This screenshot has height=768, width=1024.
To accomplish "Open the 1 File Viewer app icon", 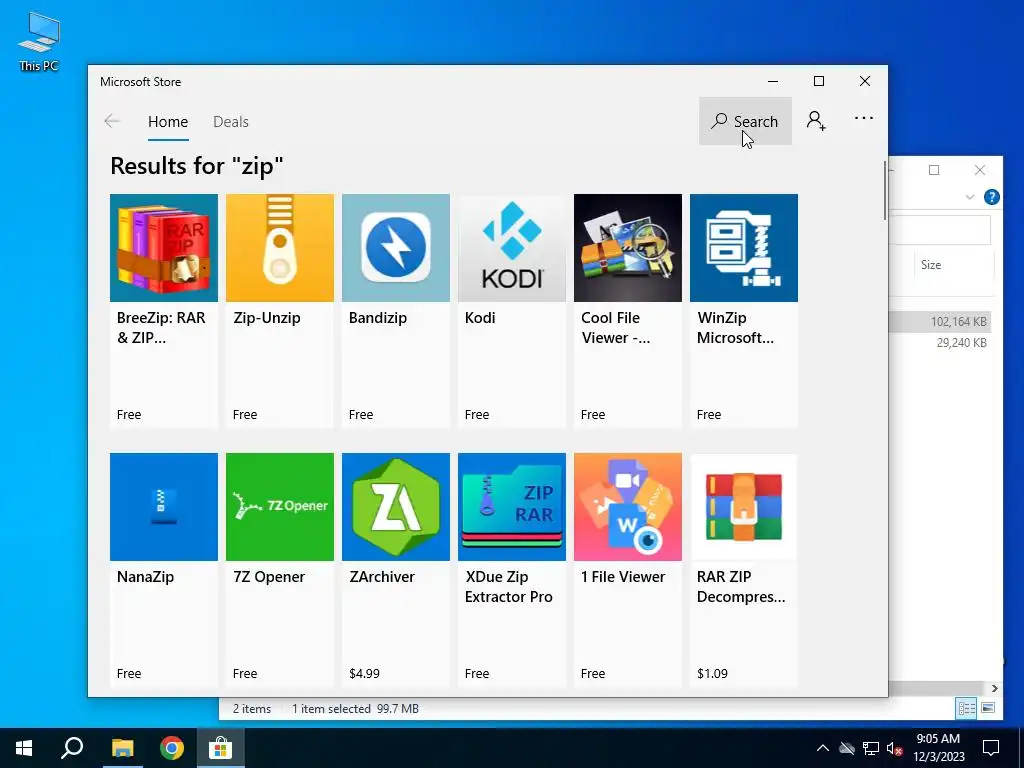I will (x=628, y=507).
